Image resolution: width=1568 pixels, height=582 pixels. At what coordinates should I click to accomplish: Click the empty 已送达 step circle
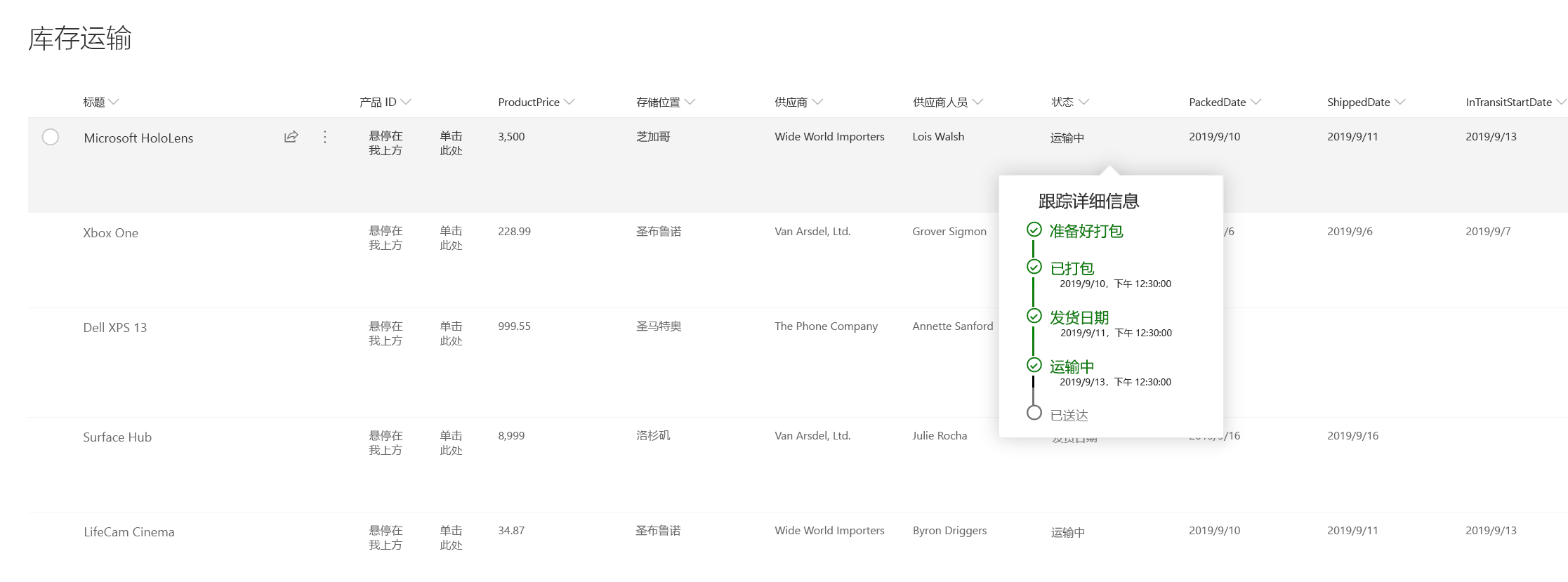[1034, 413]
